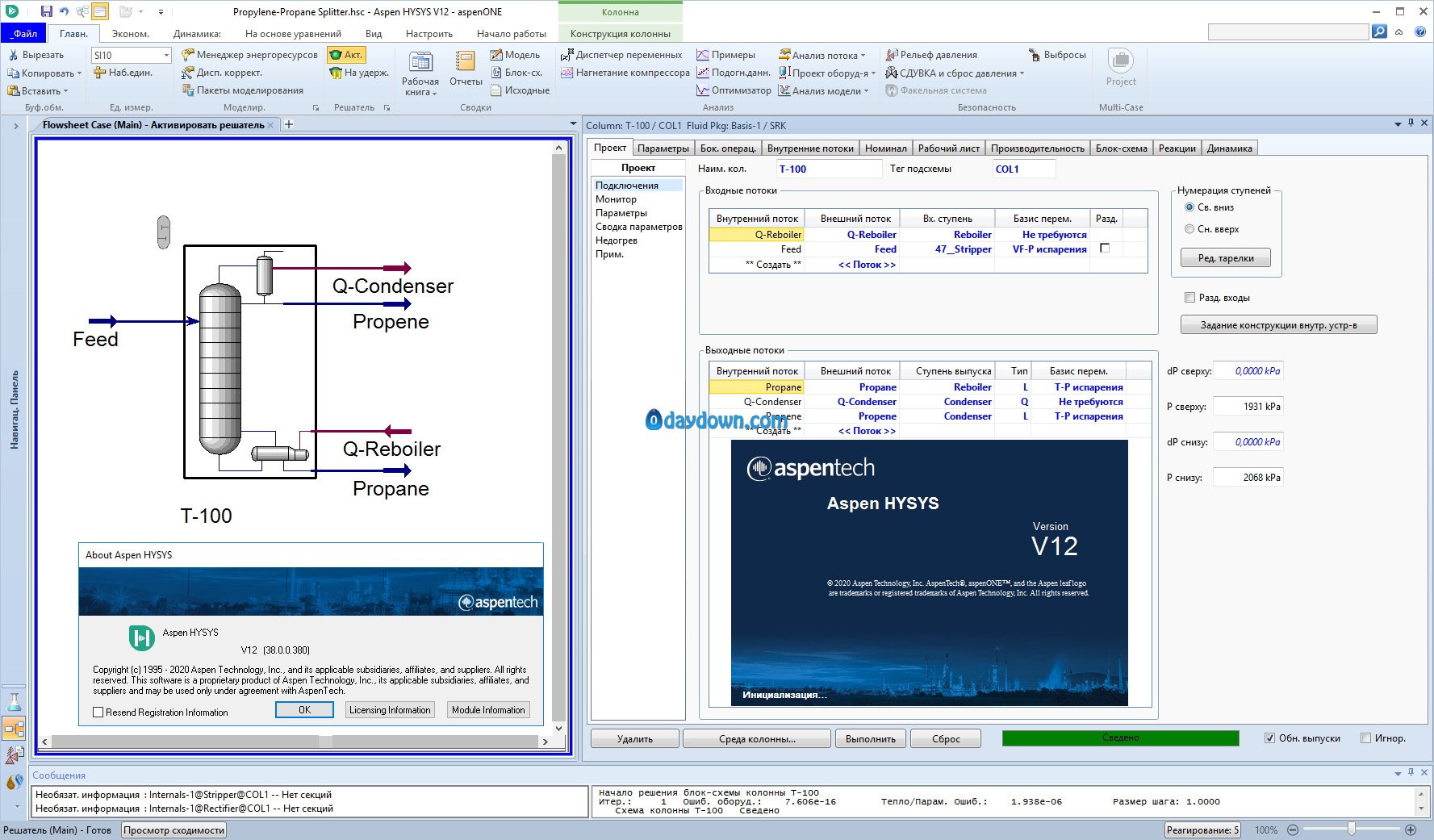This screenshot has height=840, width=1434.
Task: Click the Выполнить button
Action: click(x=870, y=738)
